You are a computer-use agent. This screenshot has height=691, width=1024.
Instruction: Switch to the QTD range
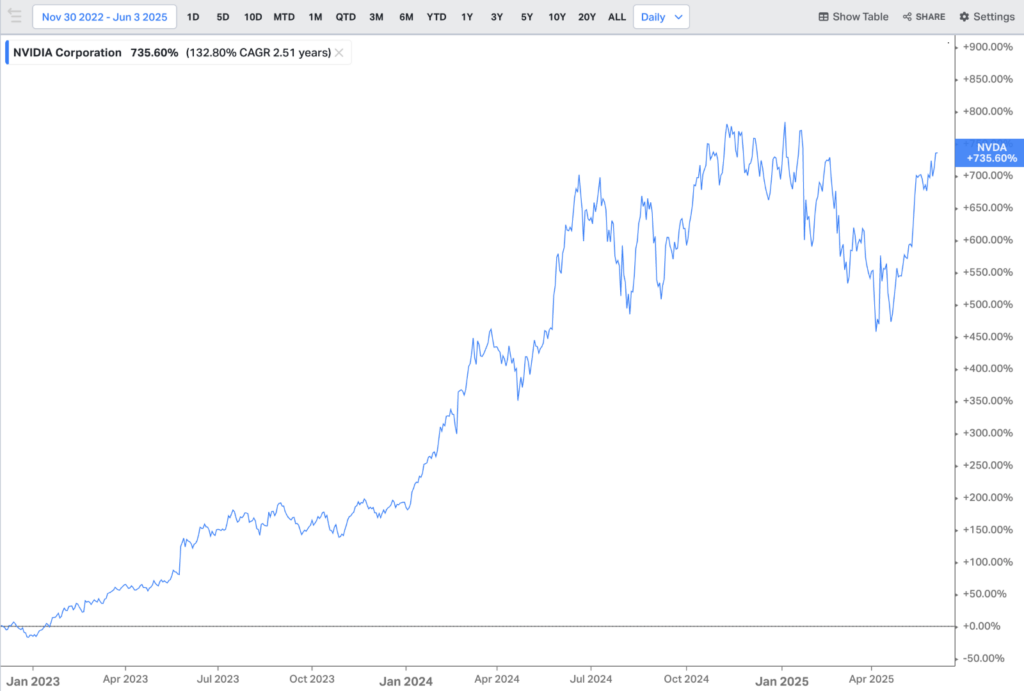345,17
